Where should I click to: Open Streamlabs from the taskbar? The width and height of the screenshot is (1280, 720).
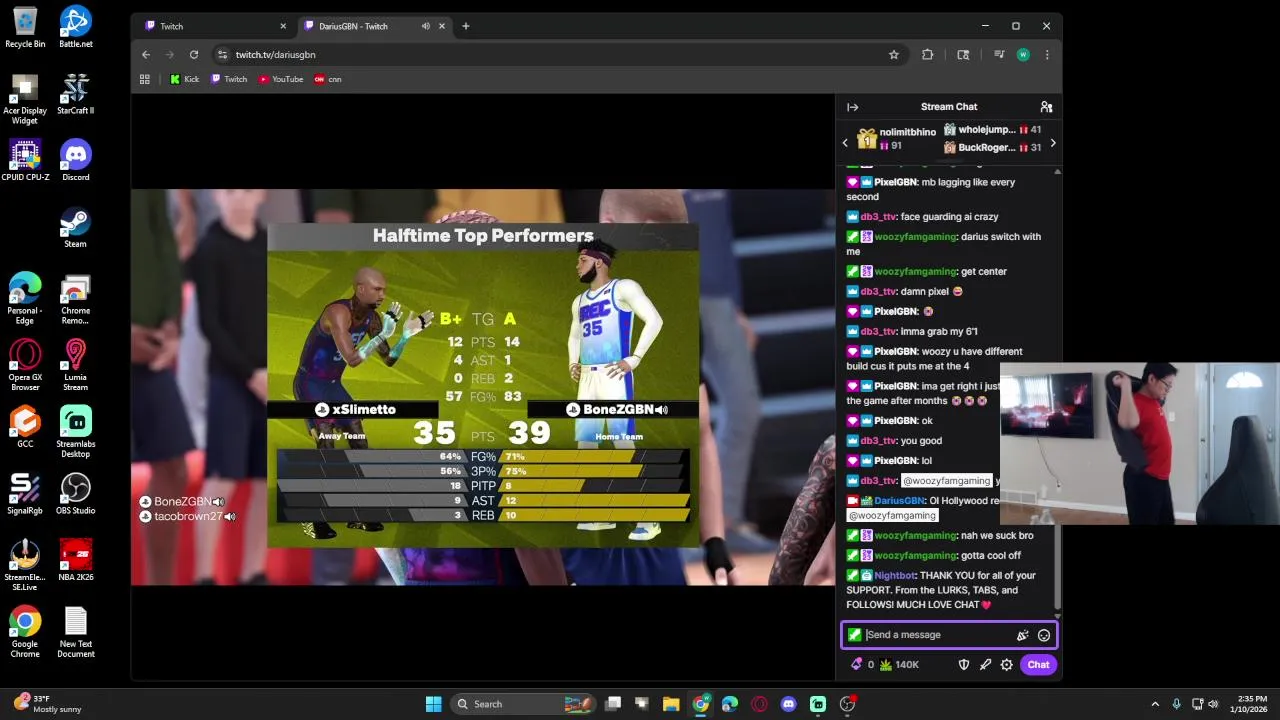coord(818,704)
